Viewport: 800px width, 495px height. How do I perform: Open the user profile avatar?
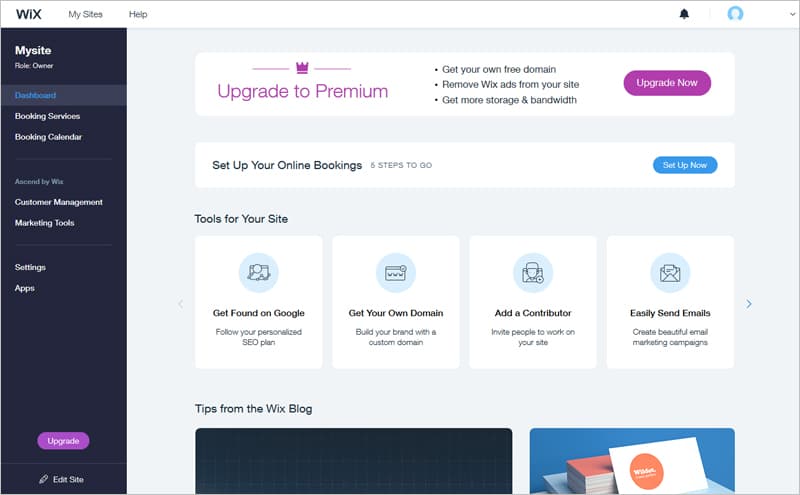tap(735, 14)
